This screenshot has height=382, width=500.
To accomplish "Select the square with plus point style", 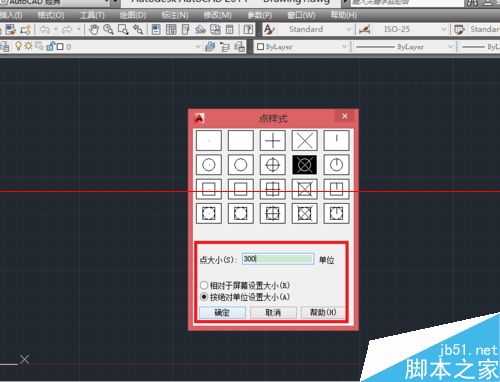I will click(x=273, y=189).
